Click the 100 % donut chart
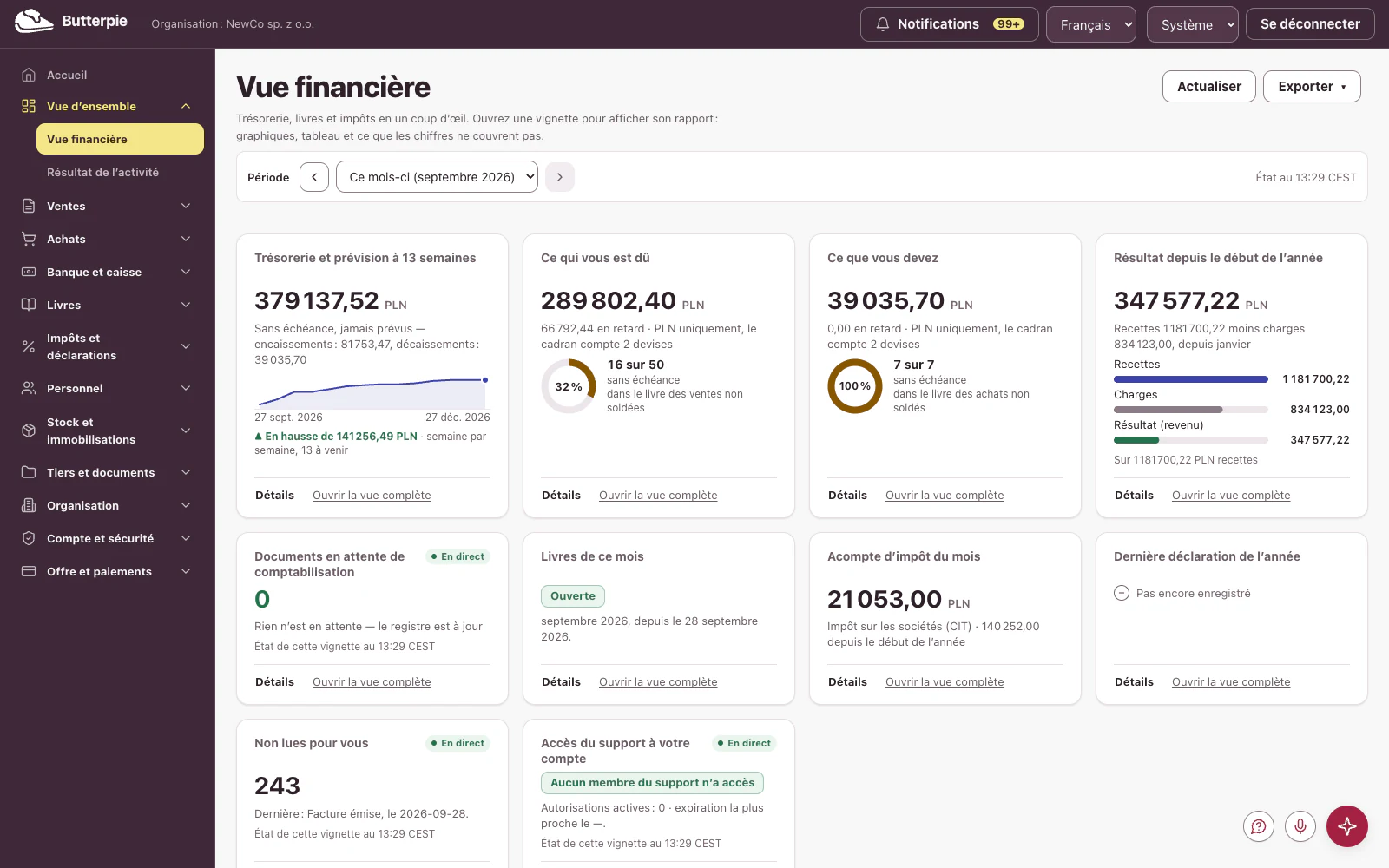Viewport: 1389px width, 868px height. (855, 386)
